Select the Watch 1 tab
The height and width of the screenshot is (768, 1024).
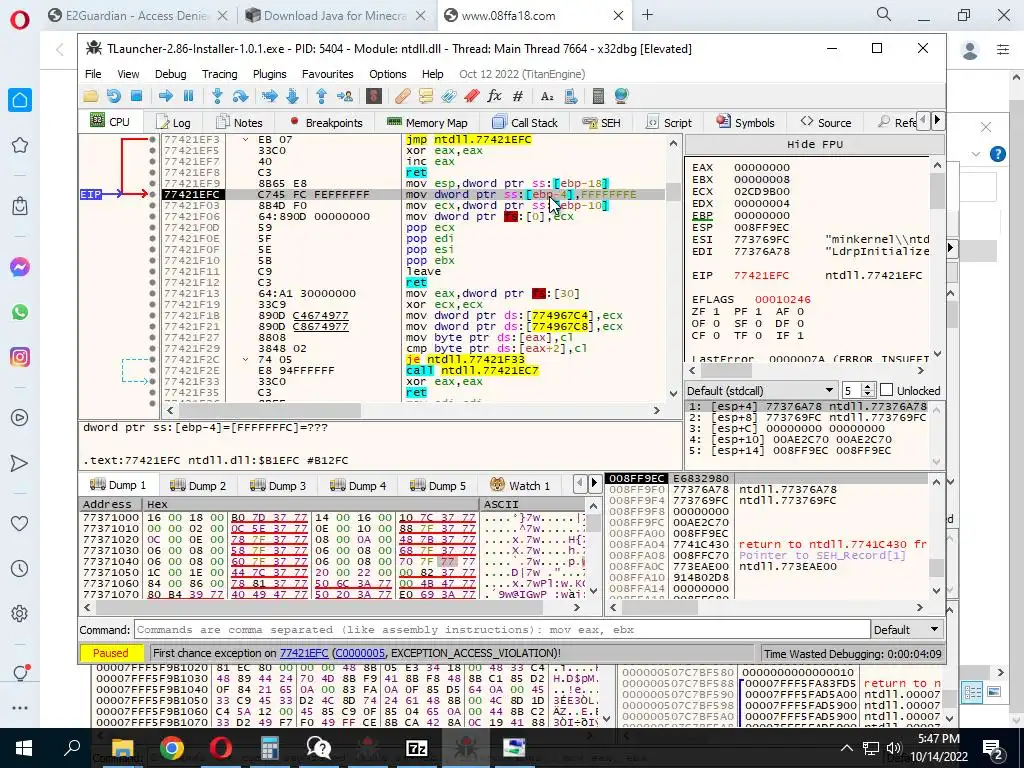pos(520,485)
